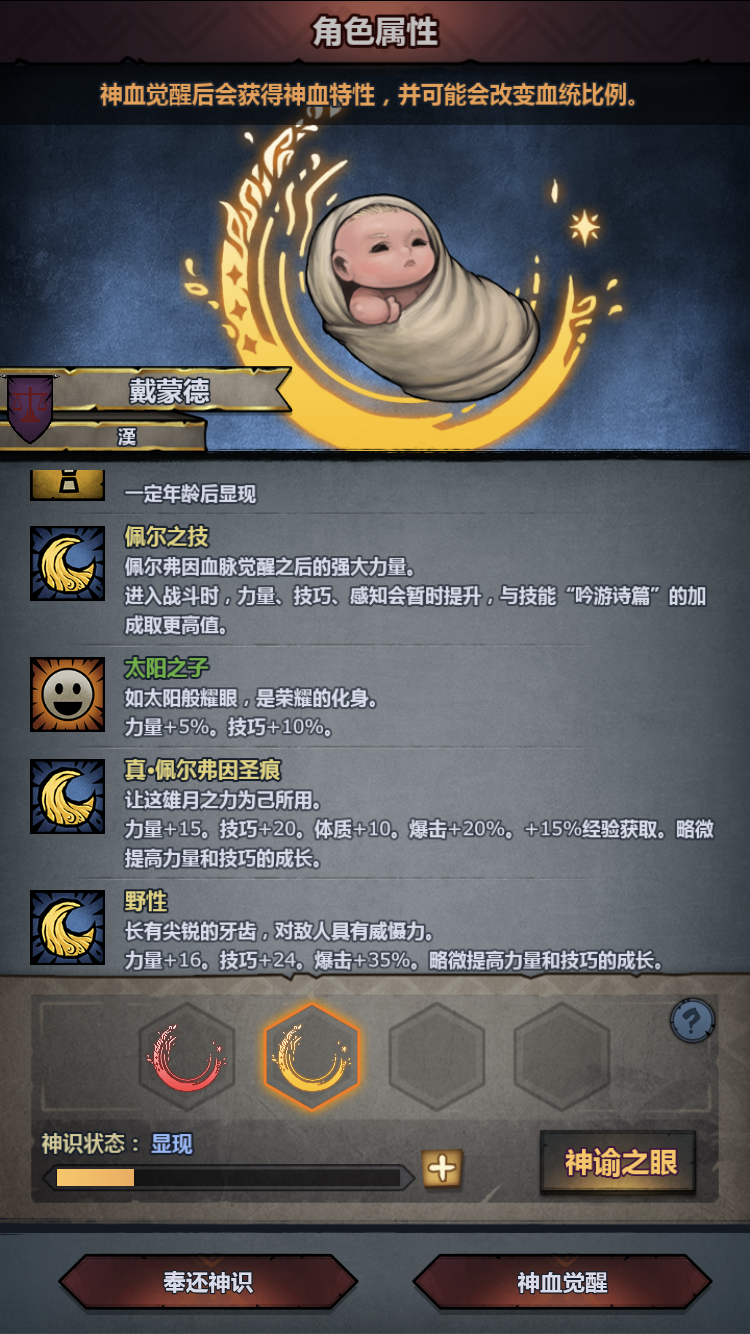Screen dimensions: 750x1334
Task: Tap the third empty hexagon slot
Action: (437, 1056)
